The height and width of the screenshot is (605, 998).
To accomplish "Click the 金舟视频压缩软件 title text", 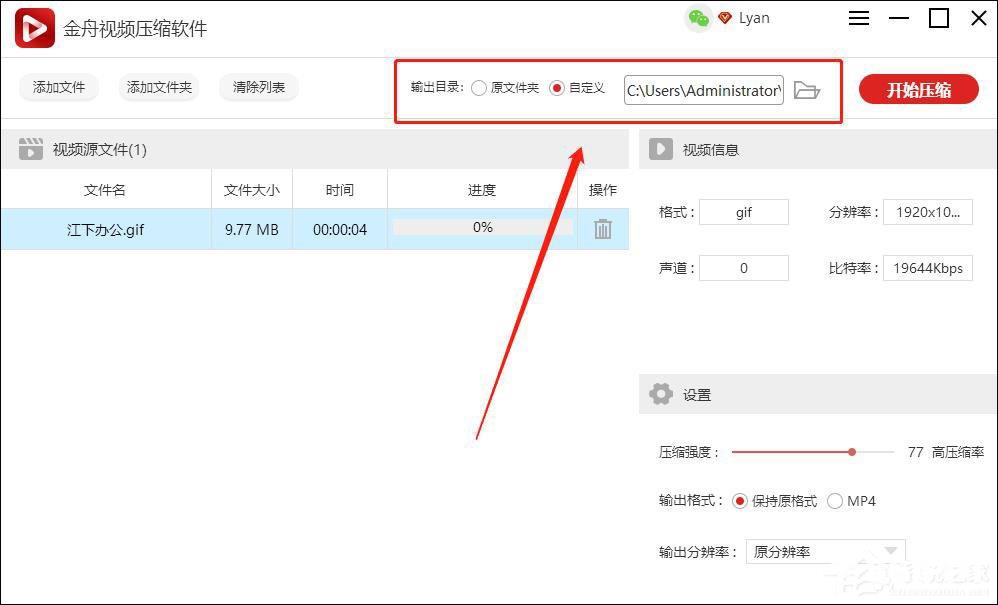I will coord(135,29).
